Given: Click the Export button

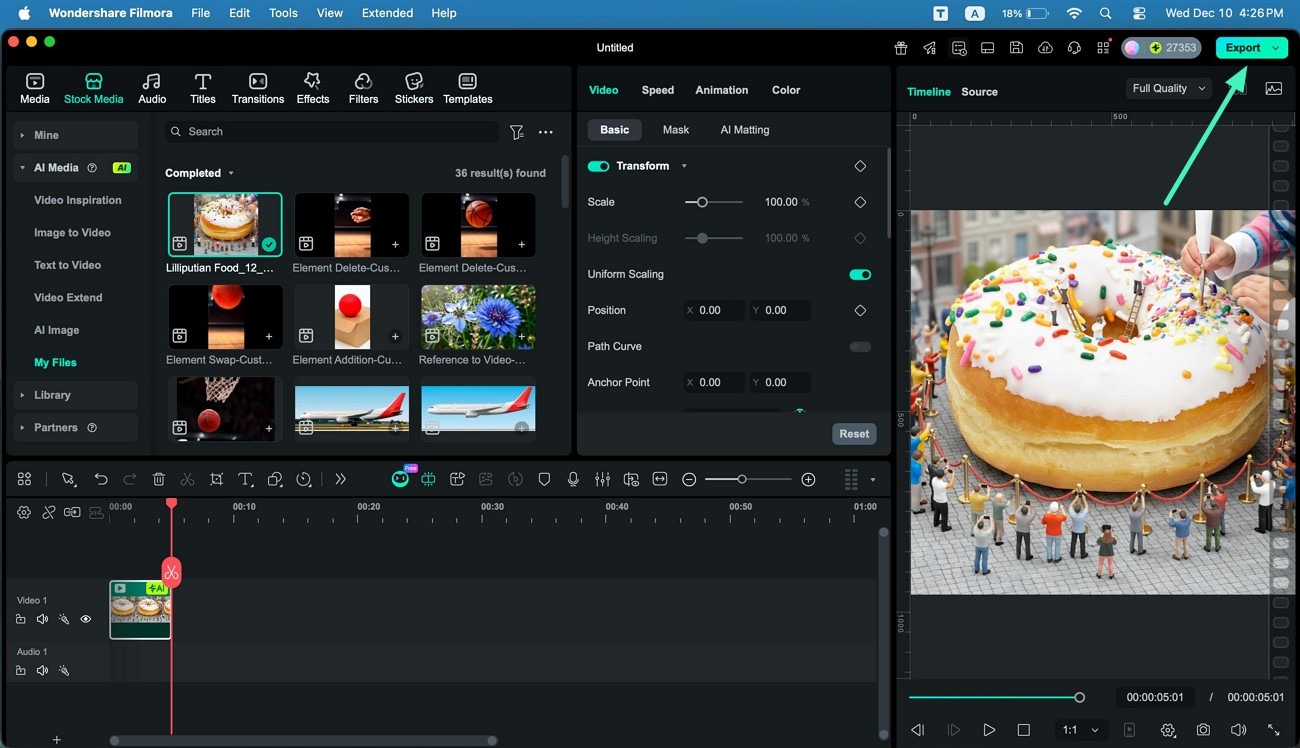Looking at the screenshot, I should [x=1245, y=47].
